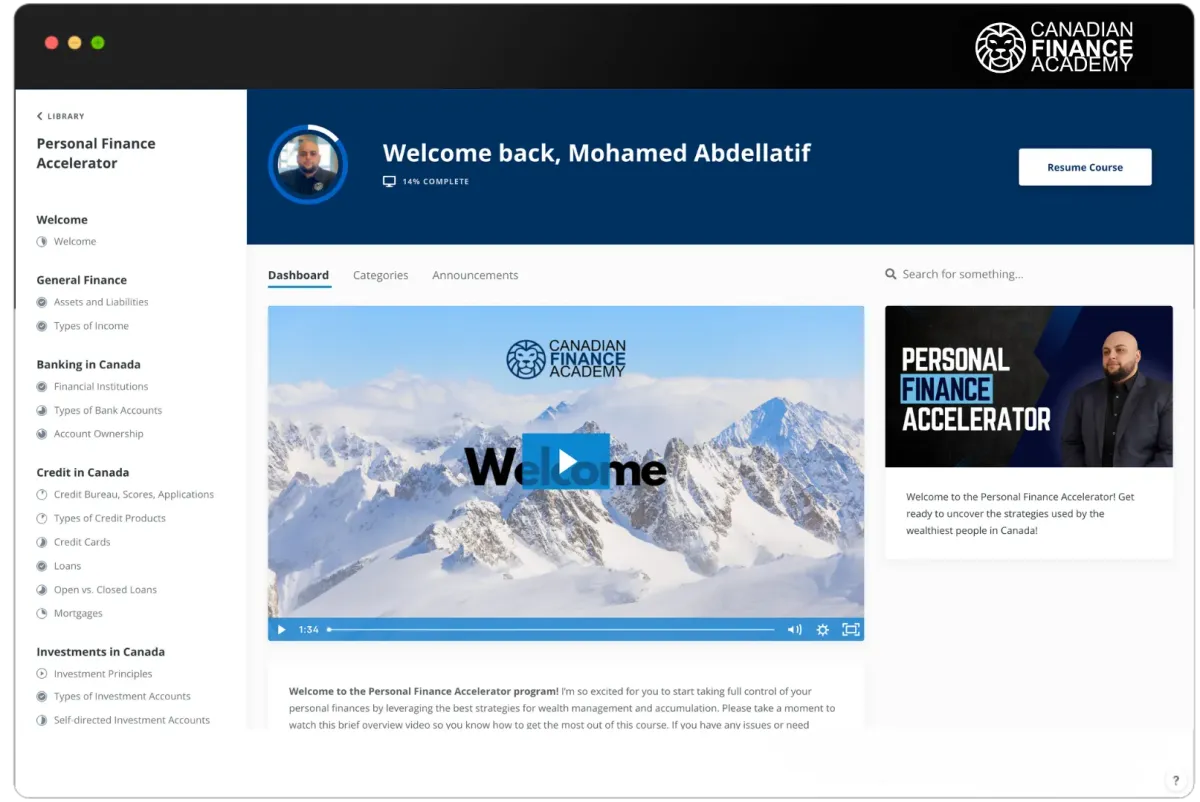Open Credit Bureau, Scores, Applications lesson

(134, 495)
